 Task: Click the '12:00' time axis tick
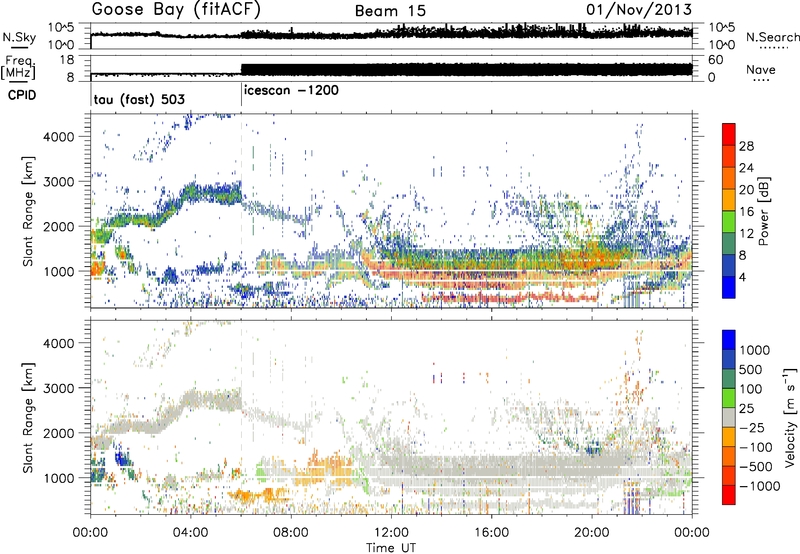click(391, 533)
